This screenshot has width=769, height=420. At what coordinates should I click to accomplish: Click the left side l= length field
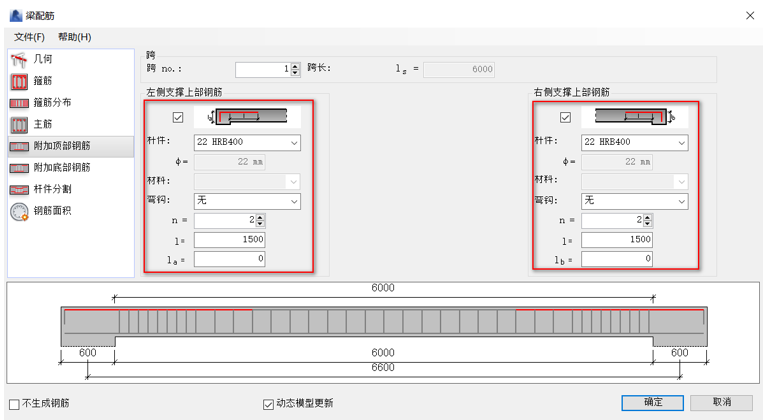click(x=229, y=240)
